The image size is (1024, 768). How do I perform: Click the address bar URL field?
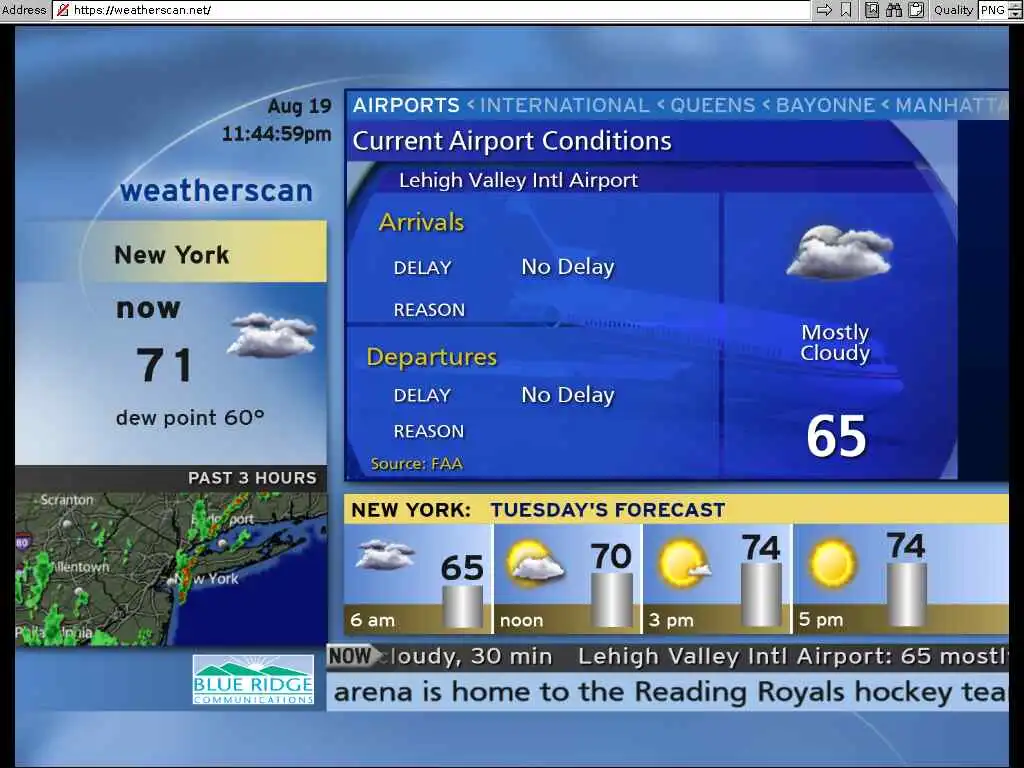pyautogui.click(x=431, y=10)
